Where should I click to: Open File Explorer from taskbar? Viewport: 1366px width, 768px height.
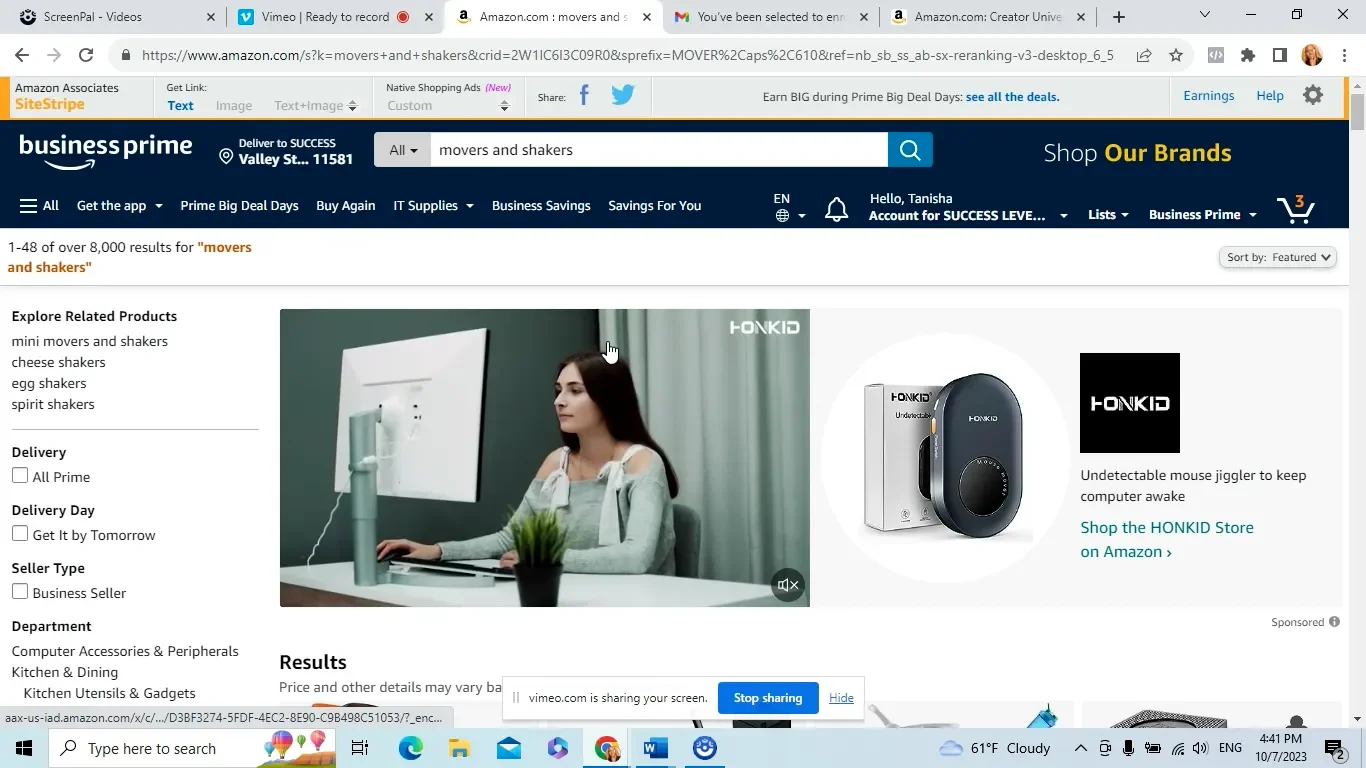click(459, 748)
